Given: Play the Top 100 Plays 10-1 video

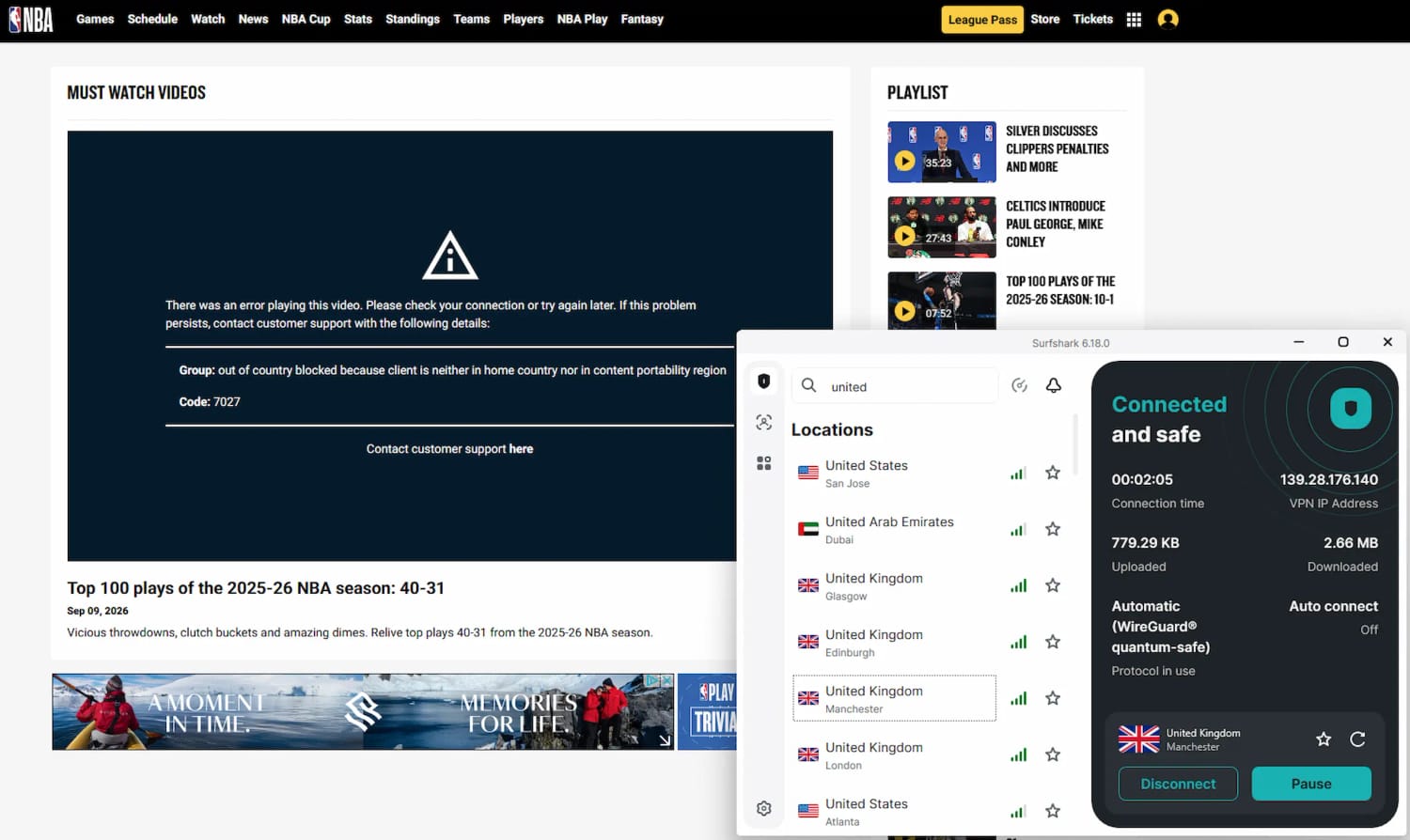Looking at the screenshot, I should 942,301.
